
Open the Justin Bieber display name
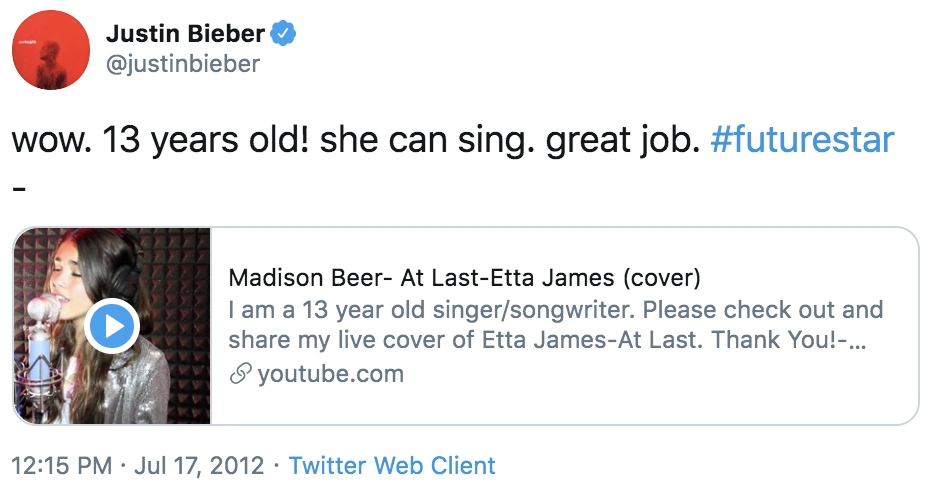point(185,34)
